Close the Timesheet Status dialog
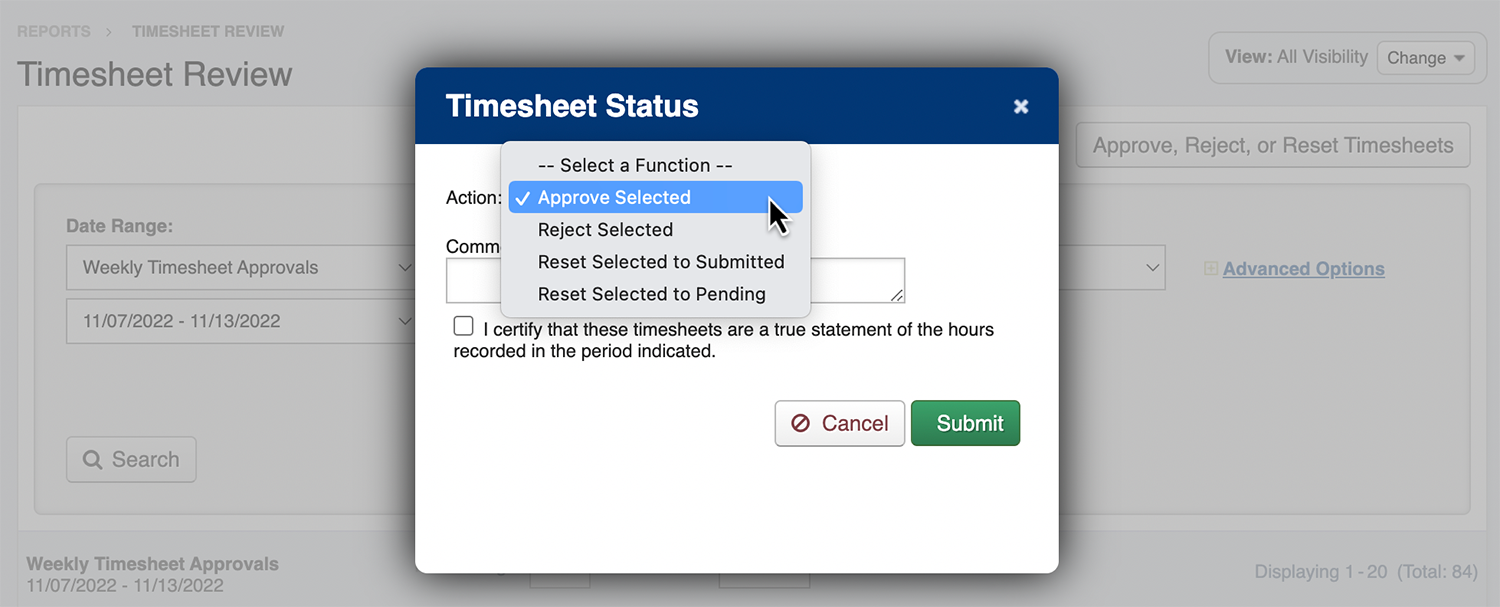The image size is (1500, 607). [1020, 106]
